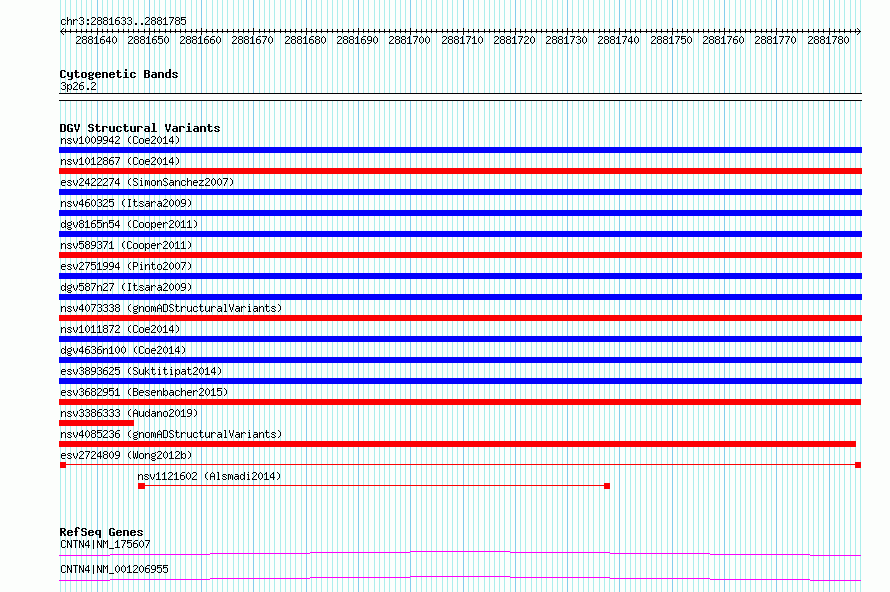
Task: Click ruler position 2881670
Action: [x=253, y=40]
